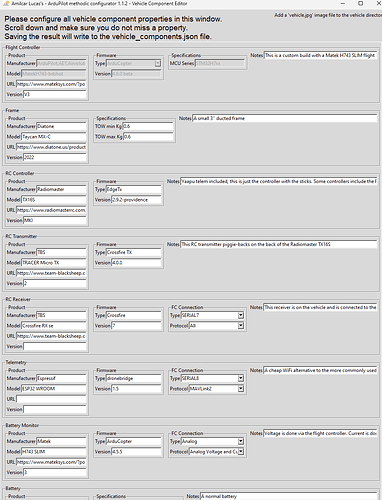Open RC Receiver FC Connection Type dropdown
The height and width of the screenshot is (500, 382).
pos(241,315)
